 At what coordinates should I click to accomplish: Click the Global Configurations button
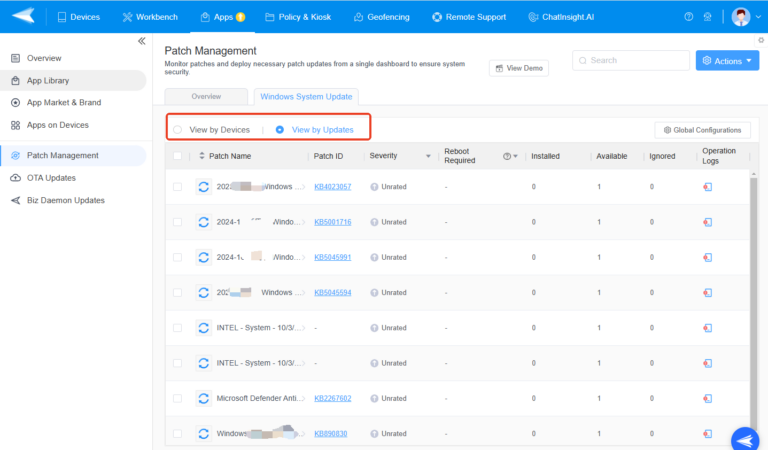coord(702,130)
